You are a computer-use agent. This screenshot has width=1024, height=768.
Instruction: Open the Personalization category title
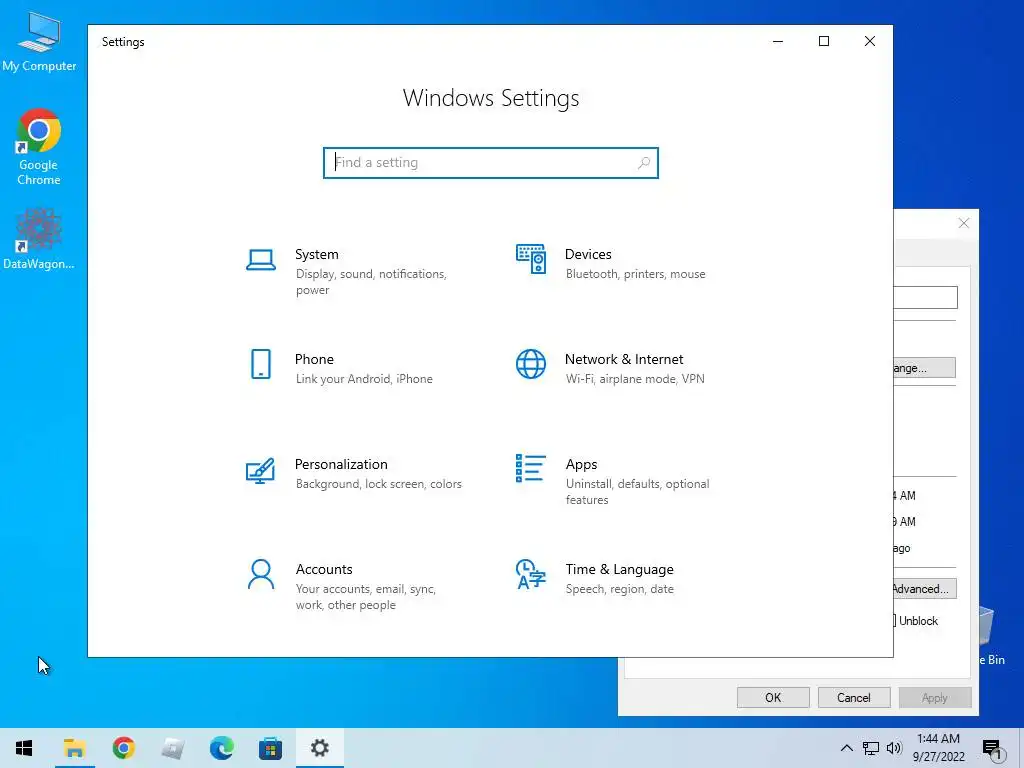click(x=341, y=464)
